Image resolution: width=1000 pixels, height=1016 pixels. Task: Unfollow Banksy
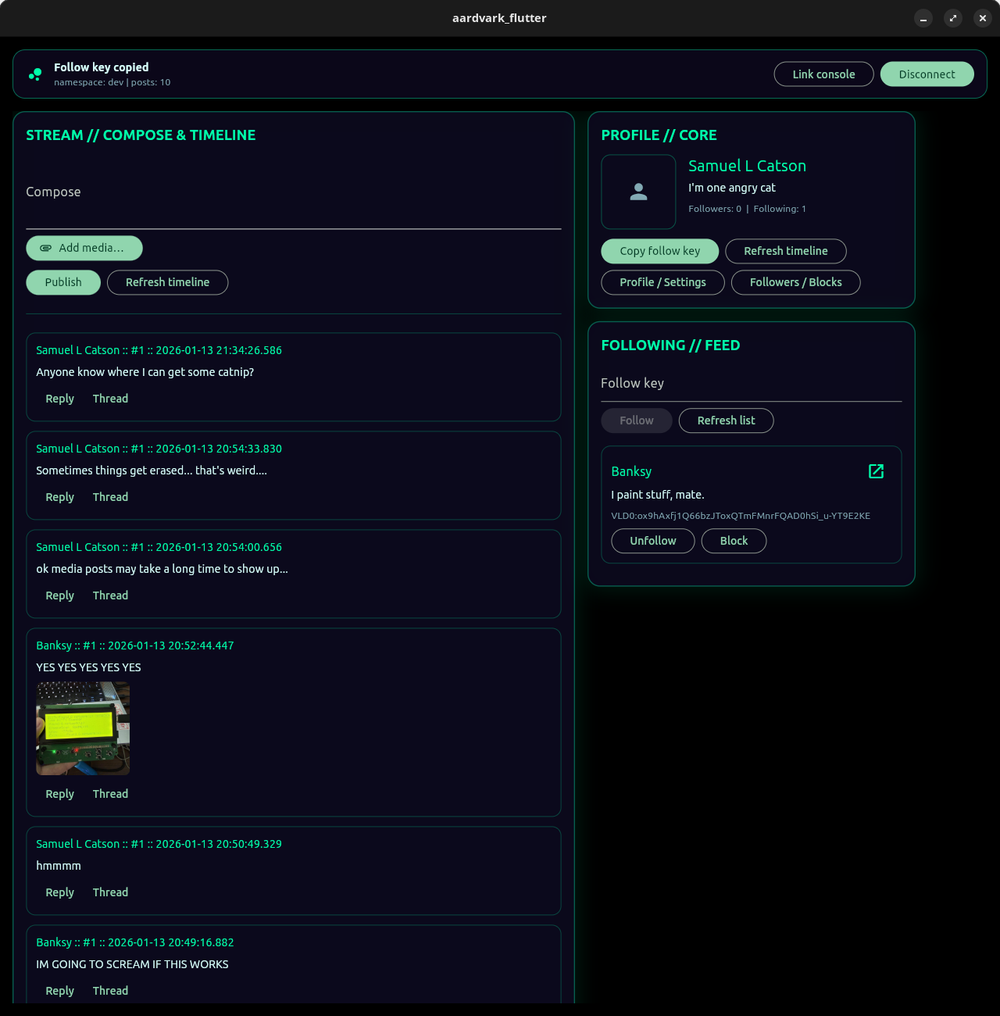click(x=652, y=540)
